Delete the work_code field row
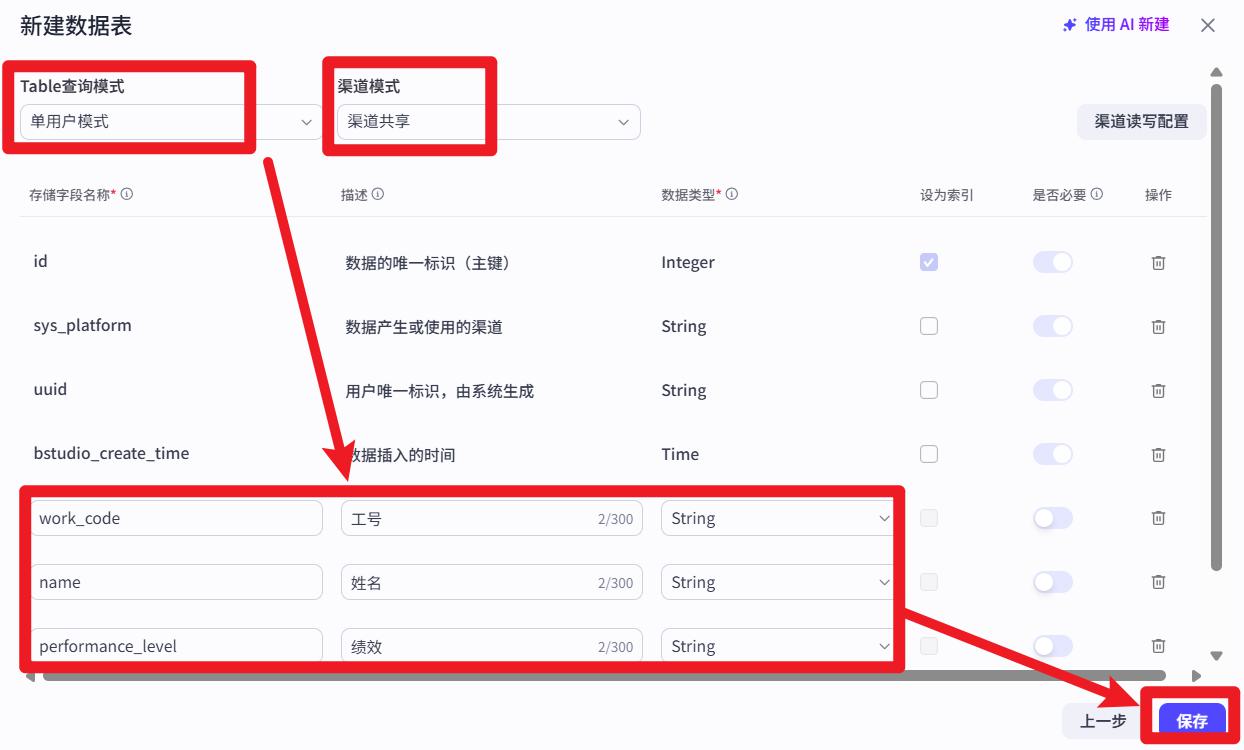This screenshot has width=1244, height=750. [1158, 518]
